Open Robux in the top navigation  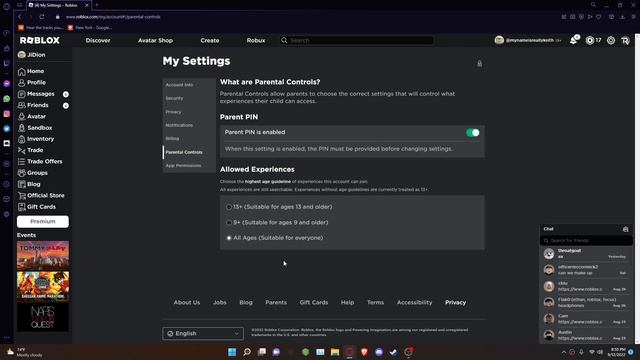click(256, 40)
